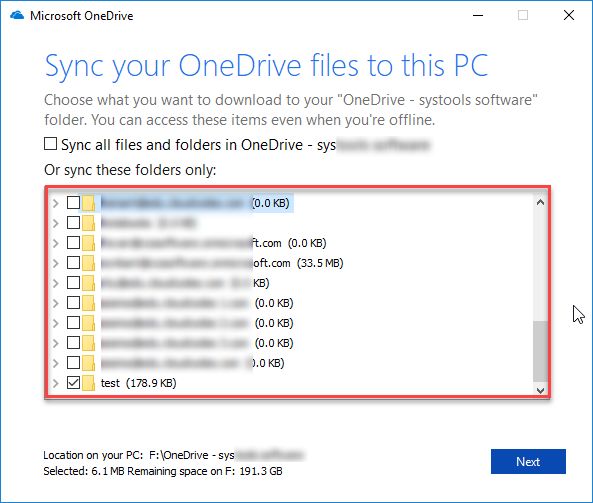The image size is (593, 503).
Task: Click the Next button
Action: (x=528, y=461)
